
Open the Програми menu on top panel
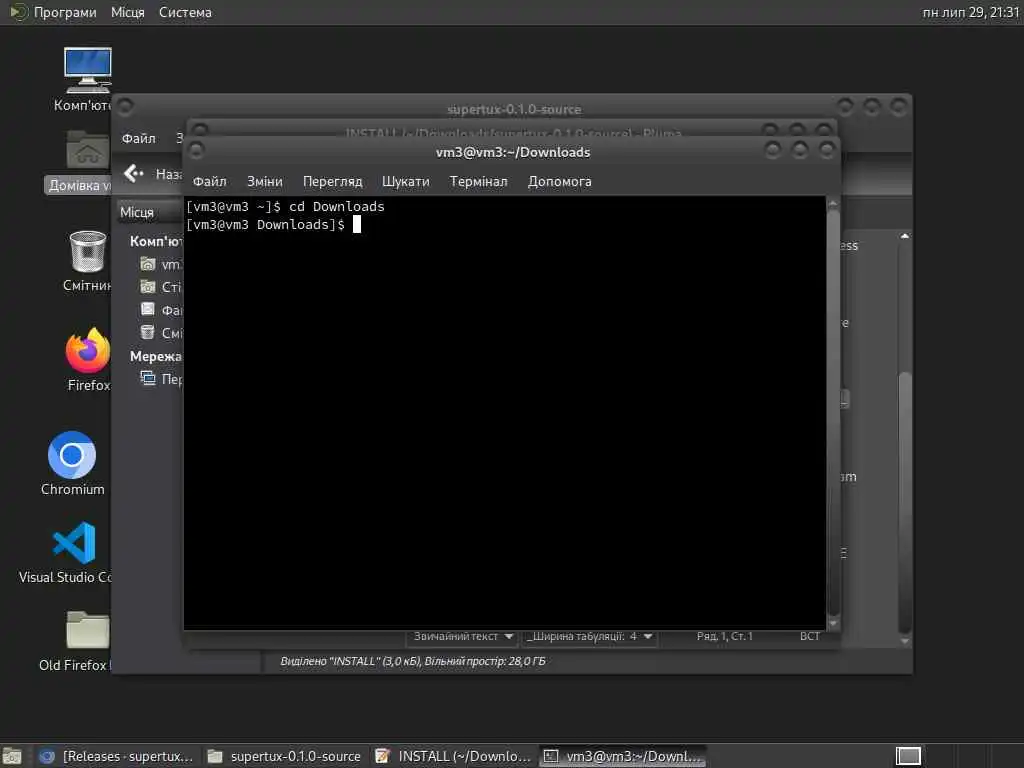(65, 12)
